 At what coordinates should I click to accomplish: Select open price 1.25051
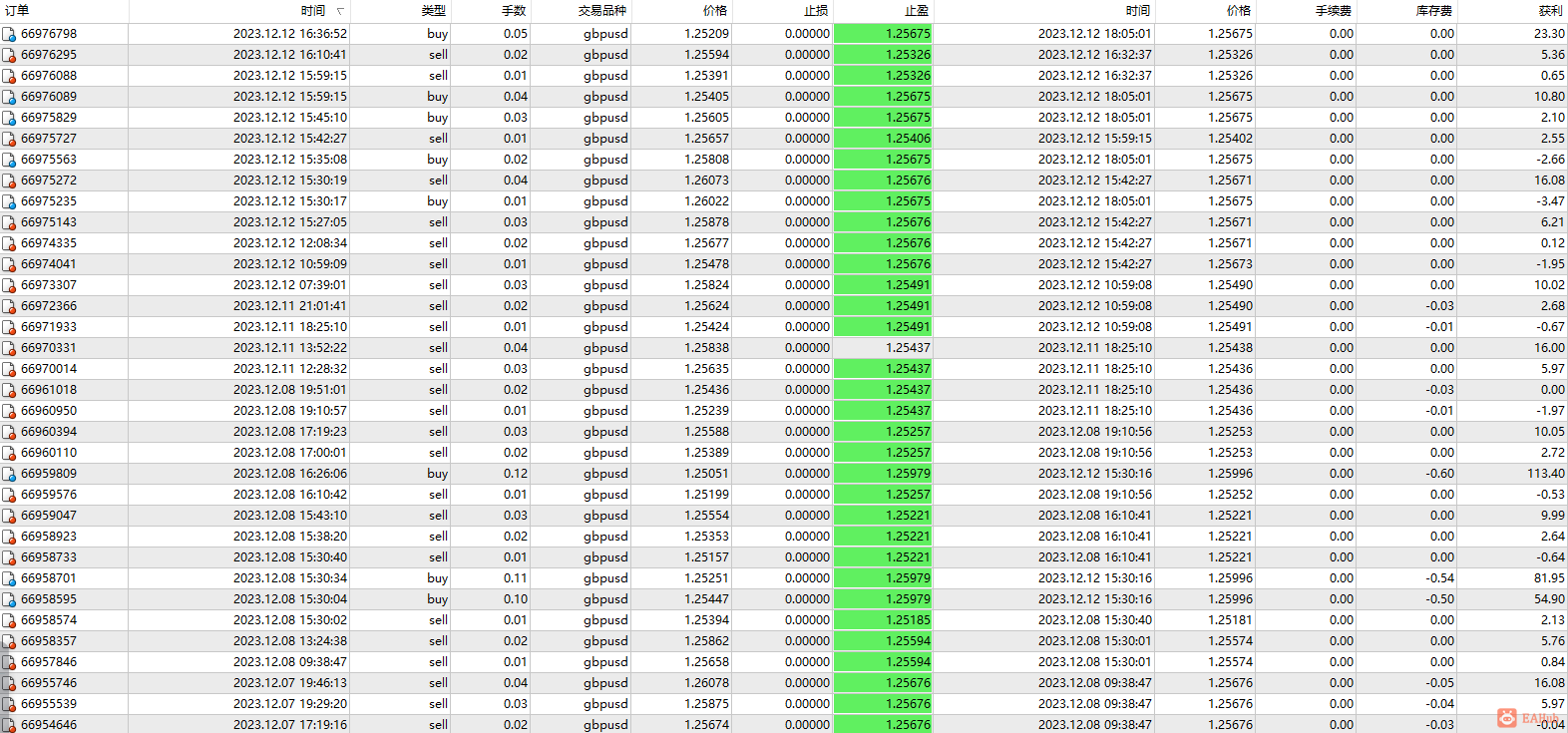pyautogui.click(x=706, y=474)
